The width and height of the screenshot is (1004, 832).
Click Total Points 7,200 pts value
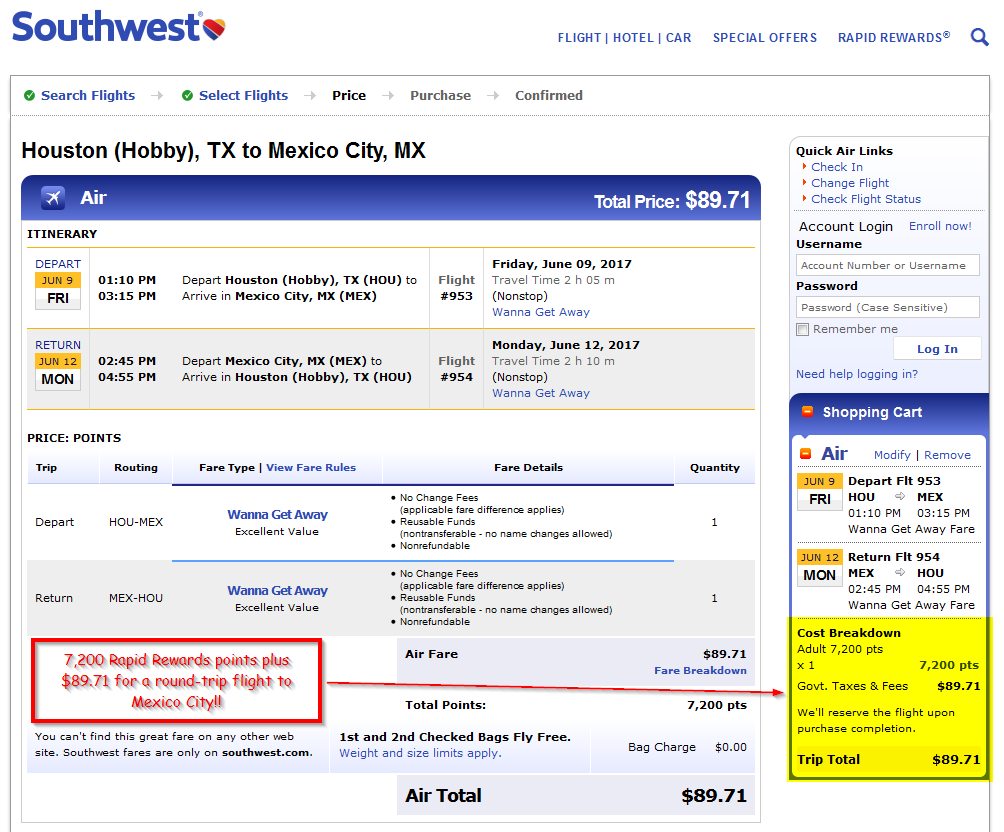pyautogui.click(x=717, y=705)
